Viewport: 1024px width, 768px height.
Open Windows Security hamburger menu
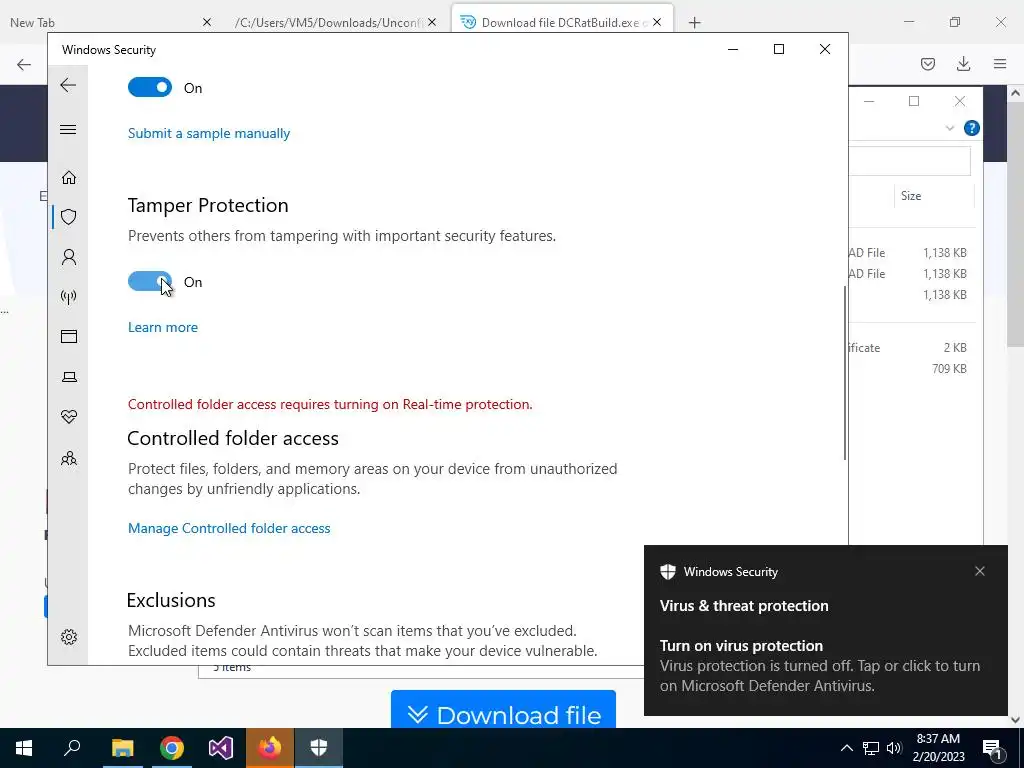click(x=68, y=129)
